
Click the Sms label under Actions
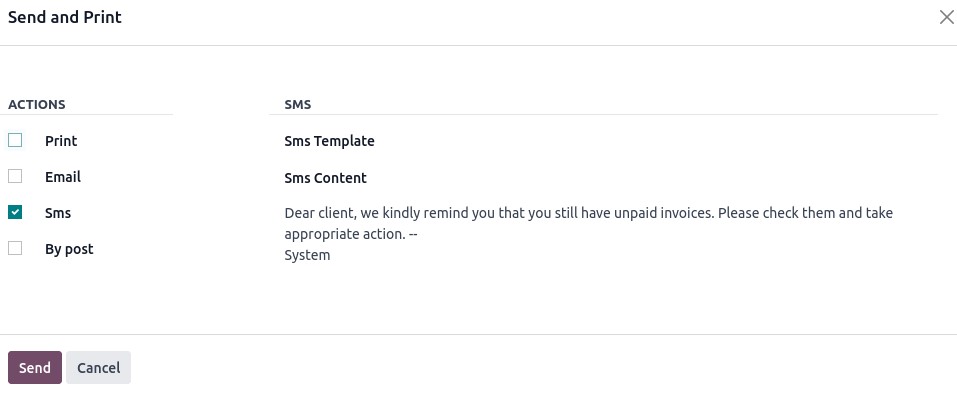[x=58, y=213]
